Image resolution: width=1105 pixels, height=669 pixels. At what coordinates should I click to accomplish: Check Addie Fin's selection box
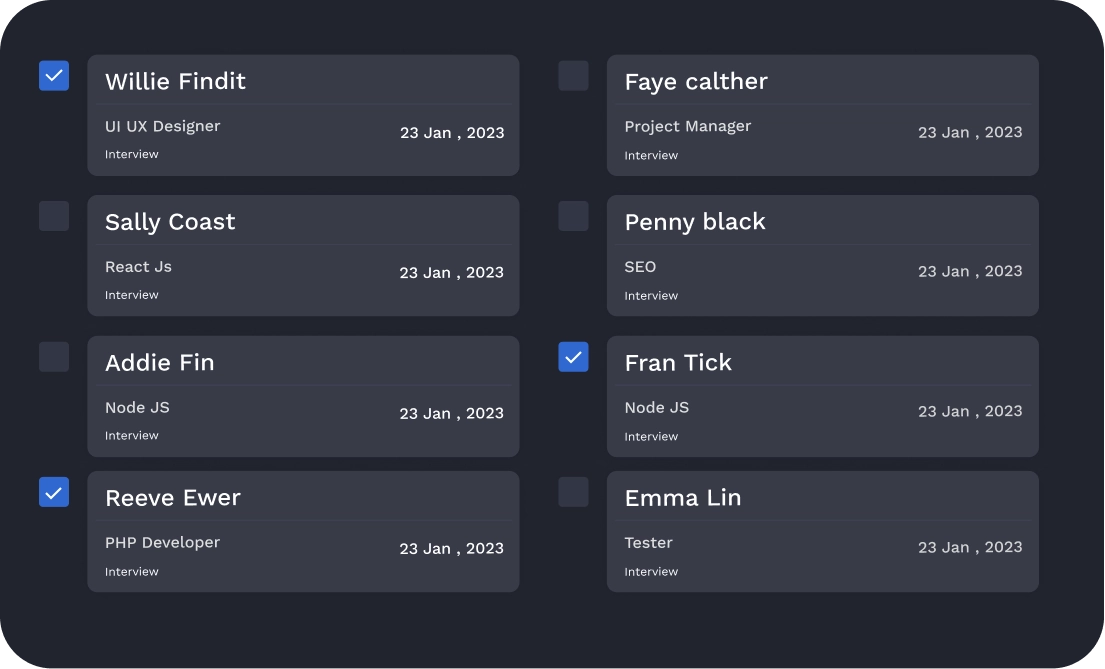pyautogui.click(x=54, y=356)
